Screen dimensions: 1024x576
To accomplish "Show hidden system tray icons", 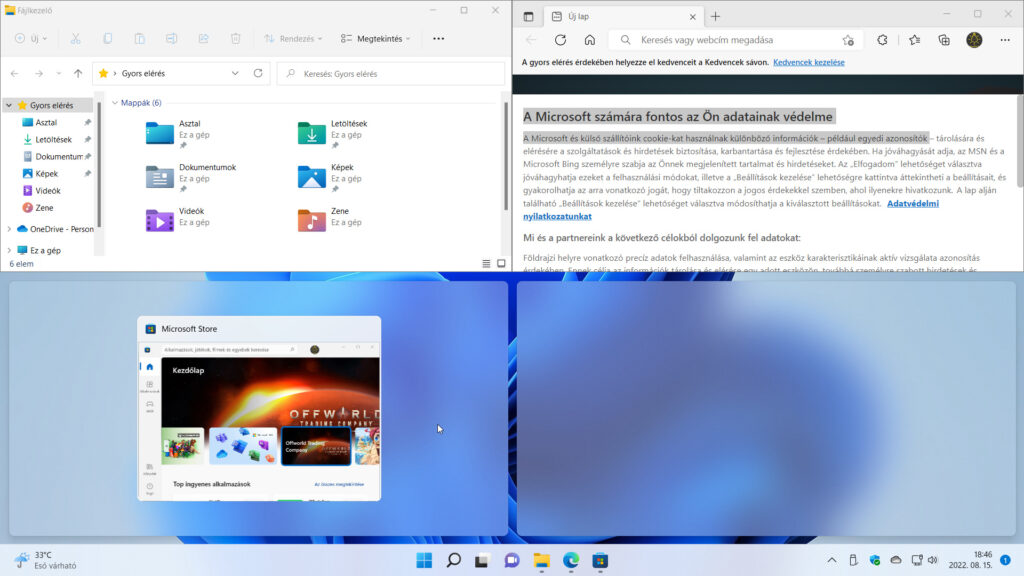I will point(831,560).
